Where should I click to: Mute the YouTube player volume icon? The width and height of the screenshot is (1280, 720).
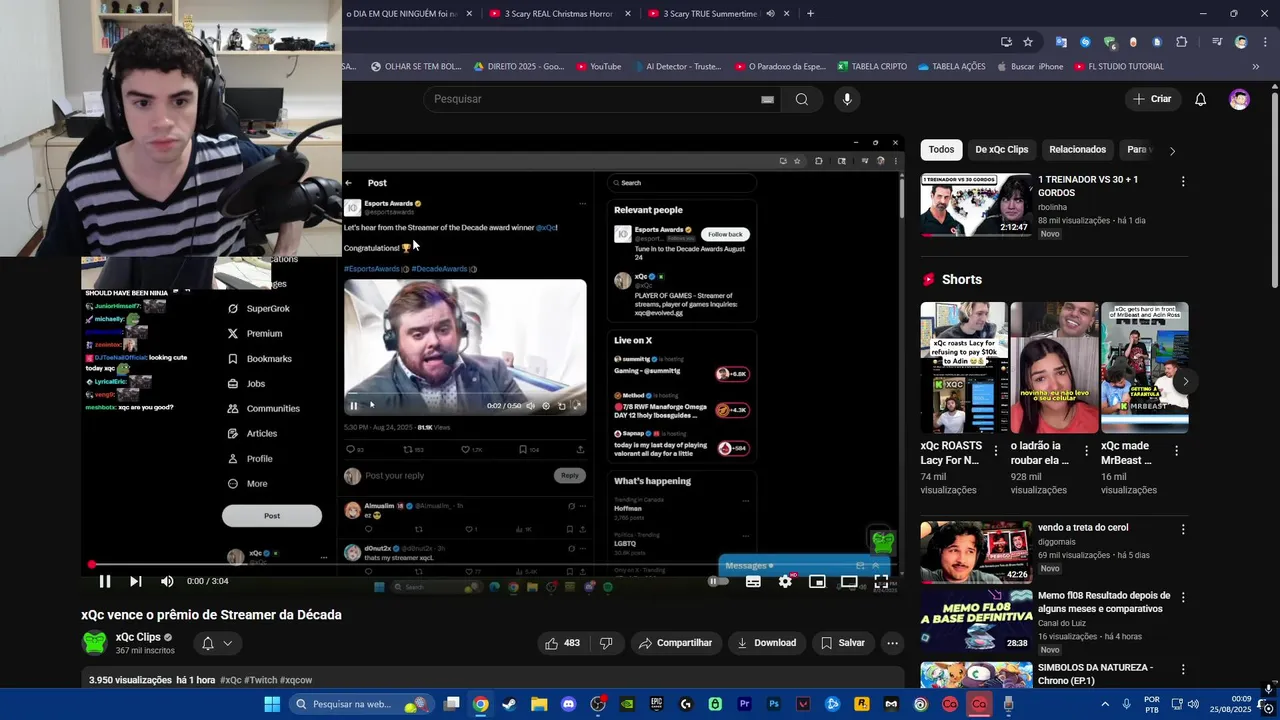167,581
